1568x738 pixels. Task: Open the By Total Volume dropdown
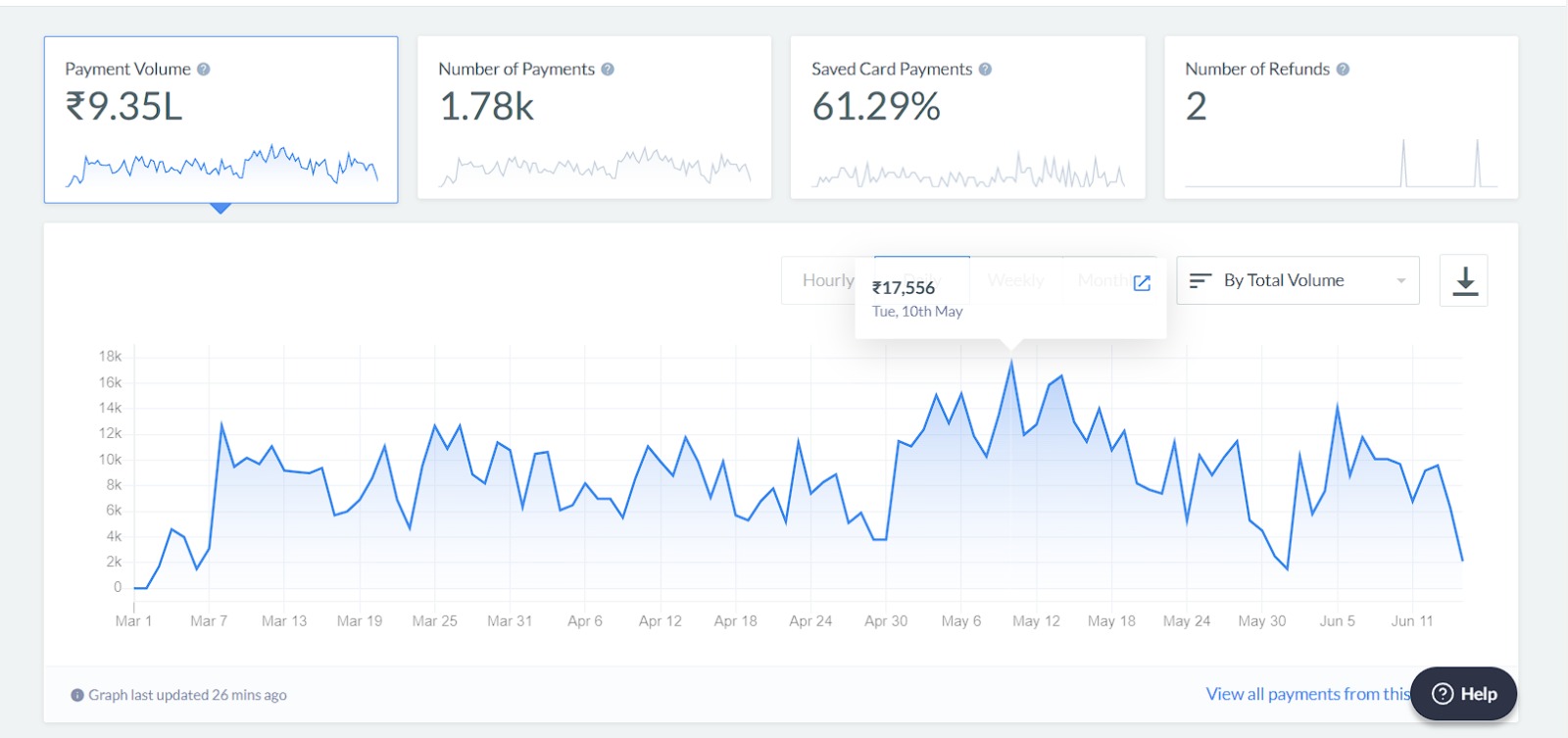1298,280
